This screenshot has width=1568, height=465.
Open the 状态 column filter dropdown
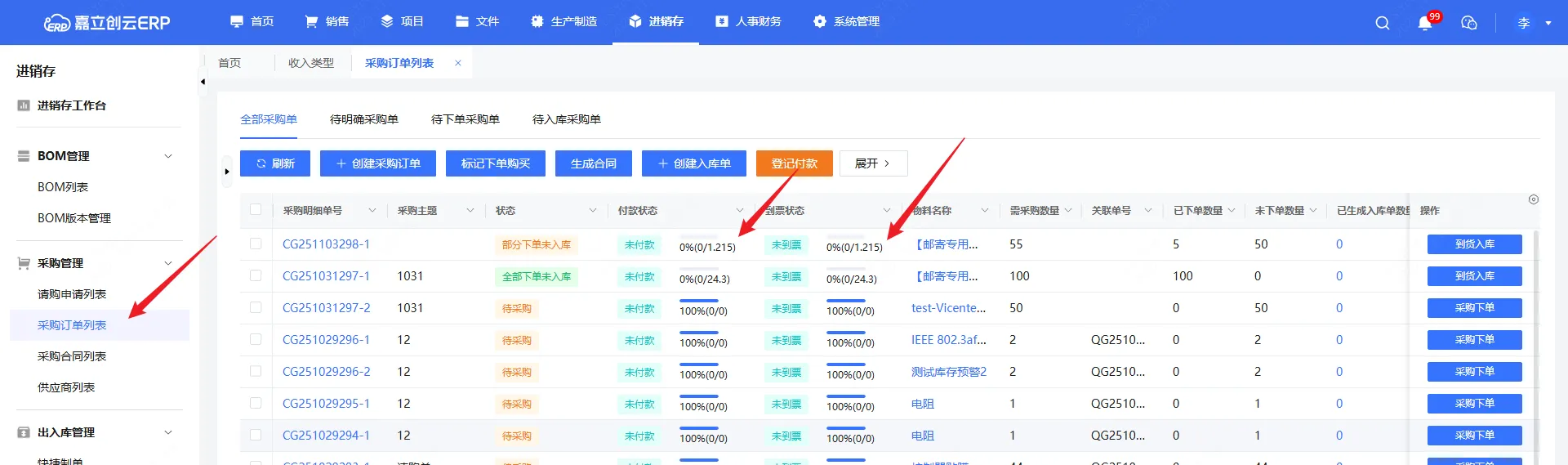[592, 211]
